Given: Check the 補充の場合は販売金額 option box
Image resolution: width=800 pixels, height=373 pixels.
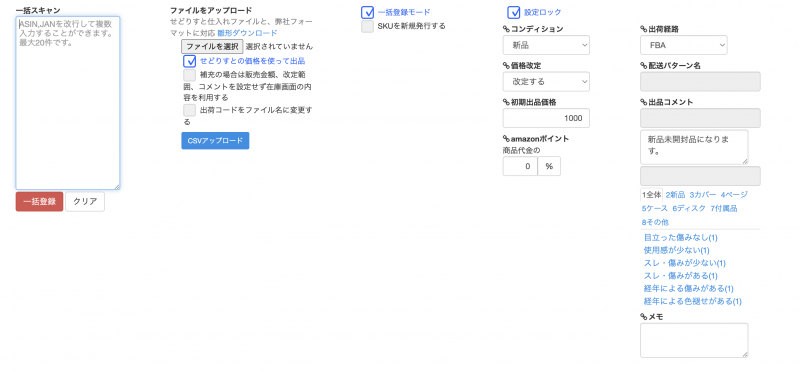Looking at the screenshot, I should point(190,76).
